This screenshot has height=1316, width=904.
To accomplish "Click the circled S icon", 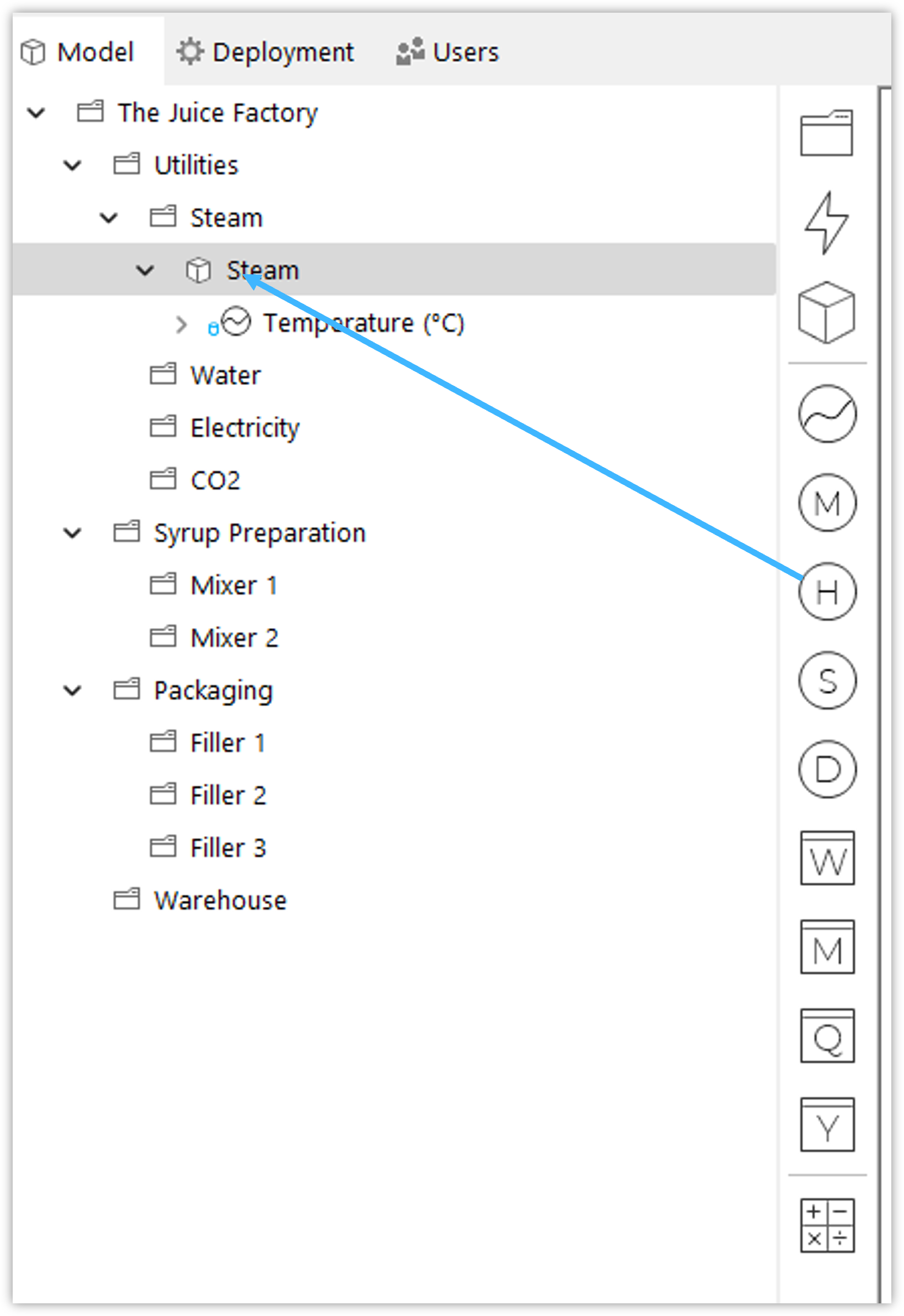I will click(x=827, y=681).
